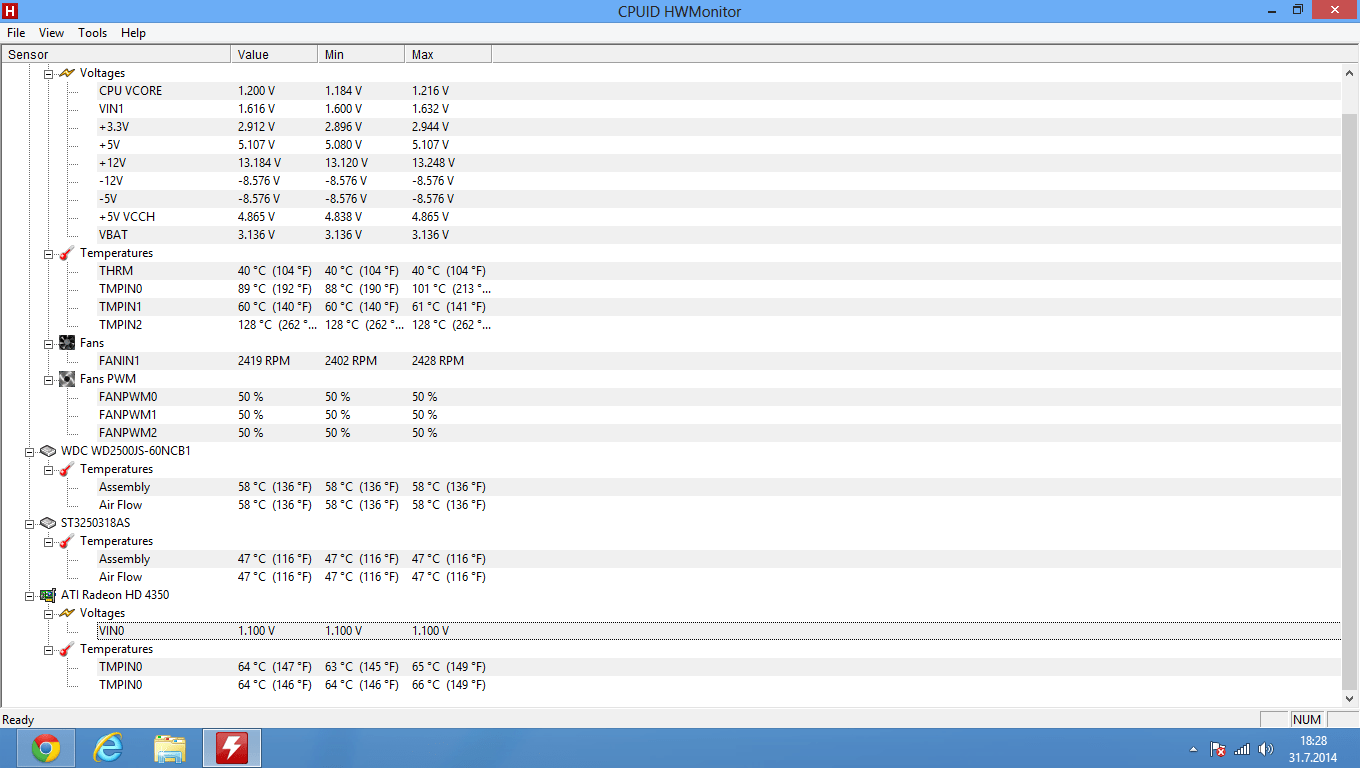Screen dimensions: 1360x768
Task: Click the 13.184 V value
Action: 259,163
